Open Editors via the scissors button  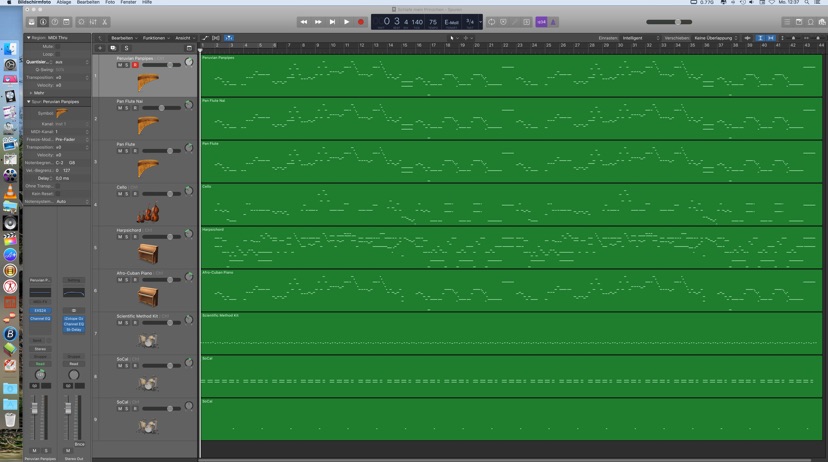click(x=105, y=22)
